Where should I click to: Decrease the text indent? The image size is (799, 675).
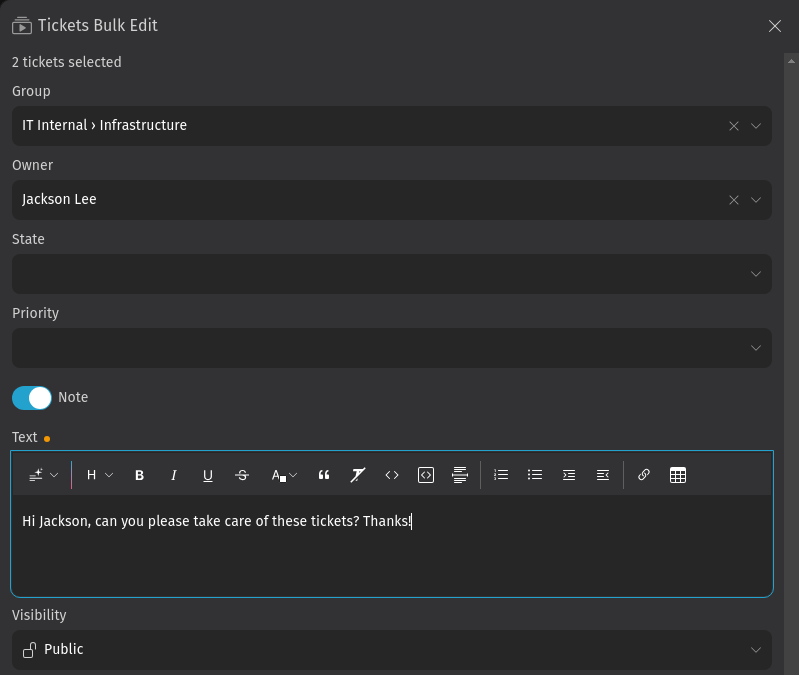click(603, 475)
